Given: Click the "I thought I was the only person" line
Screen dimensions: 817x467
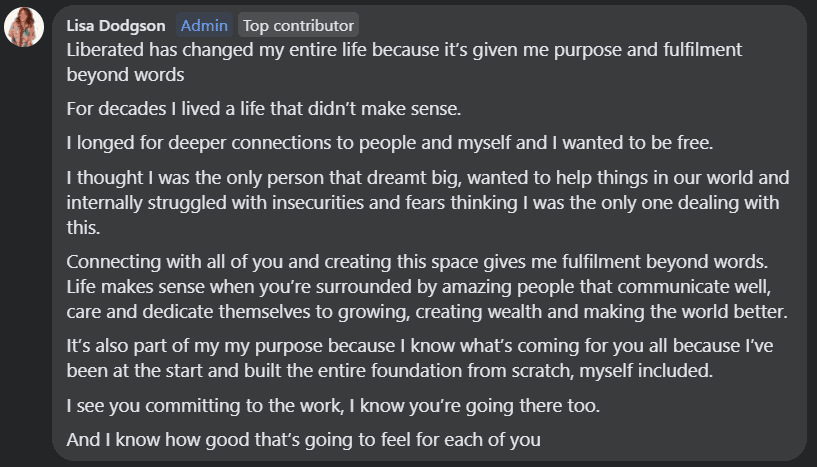Looking at the screenshot, I should (x=427, y=178).
